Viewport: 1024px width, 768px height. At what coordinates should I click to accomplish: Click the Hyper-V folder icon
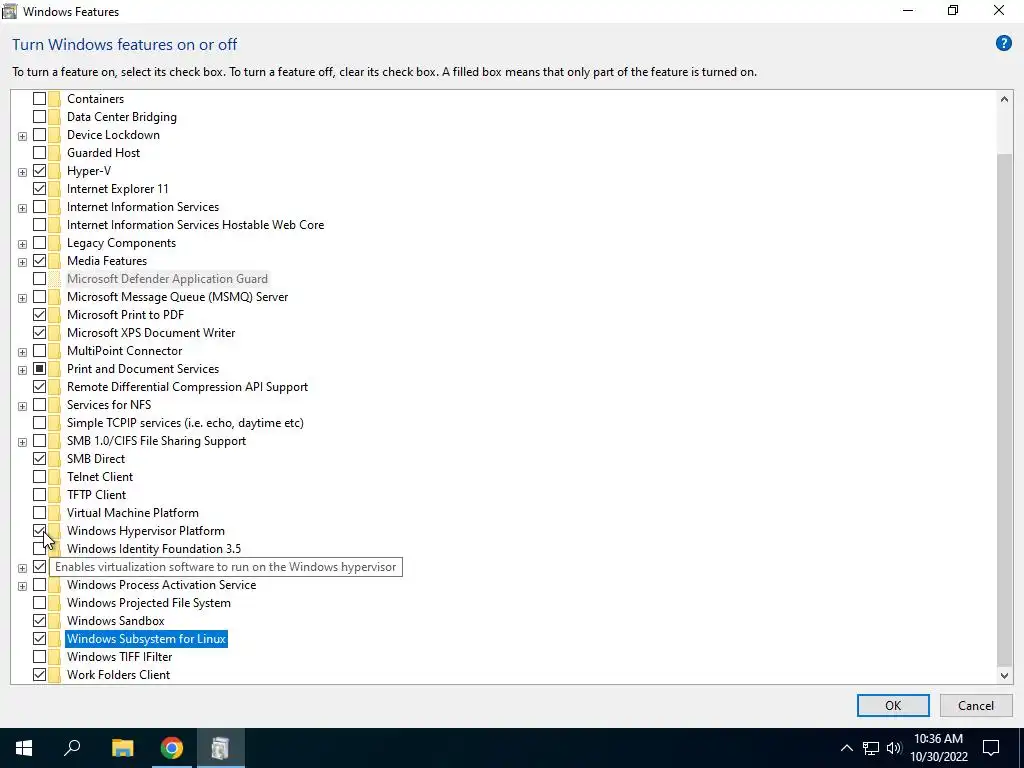(54, 171)
